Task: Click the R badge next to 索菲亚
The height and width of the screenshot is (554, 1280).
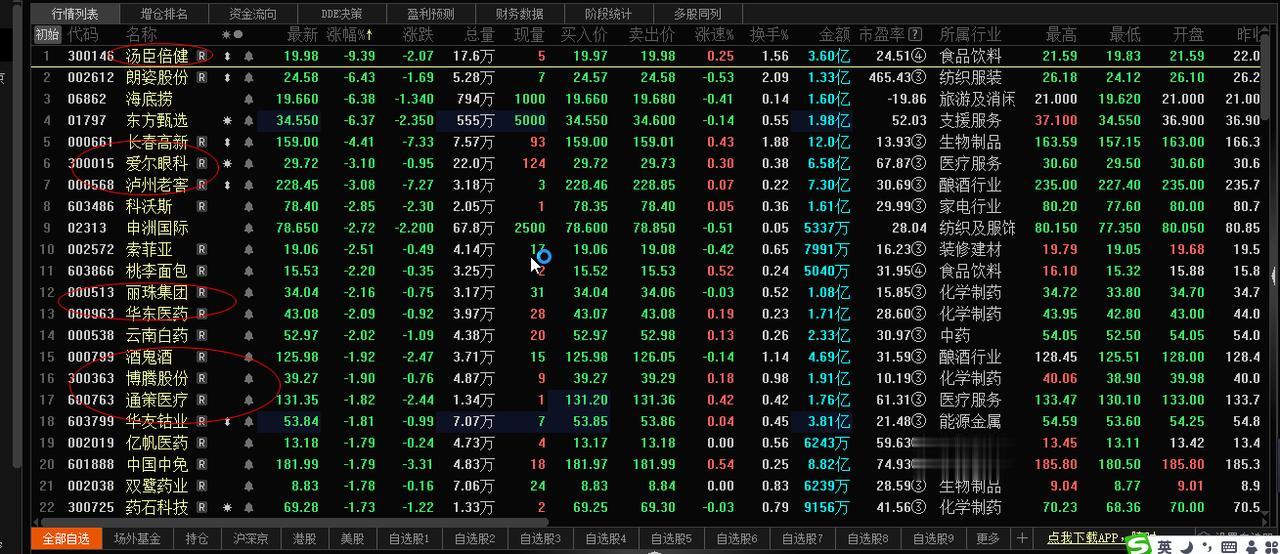Action: tap(202, 250)
